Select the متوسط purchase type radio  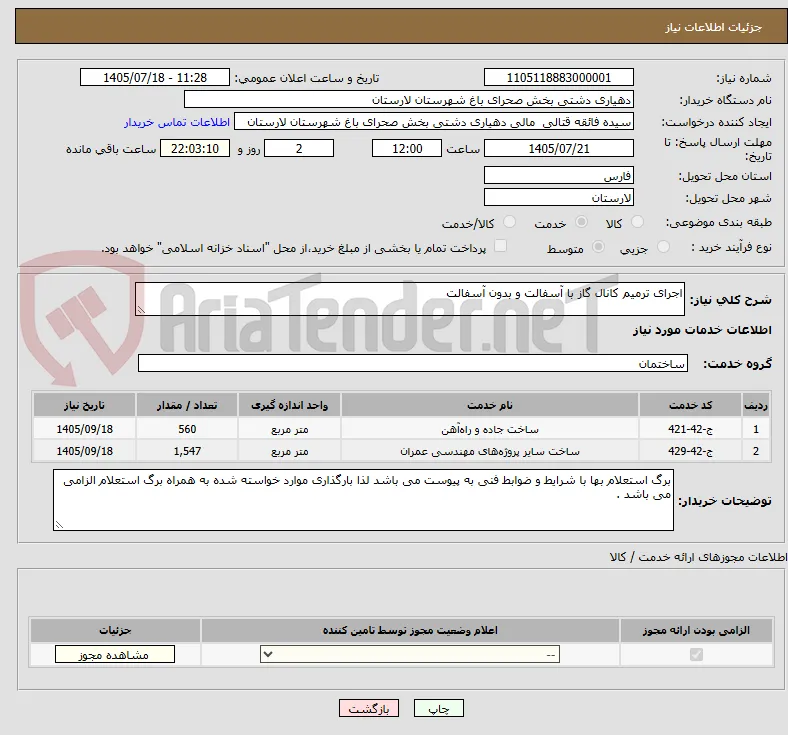[598, 247]
